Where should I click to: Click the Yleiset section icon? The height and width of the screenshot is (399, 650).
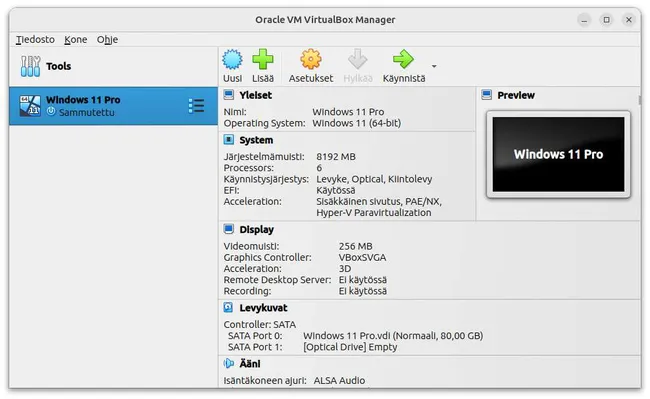[x=229, y=95]
